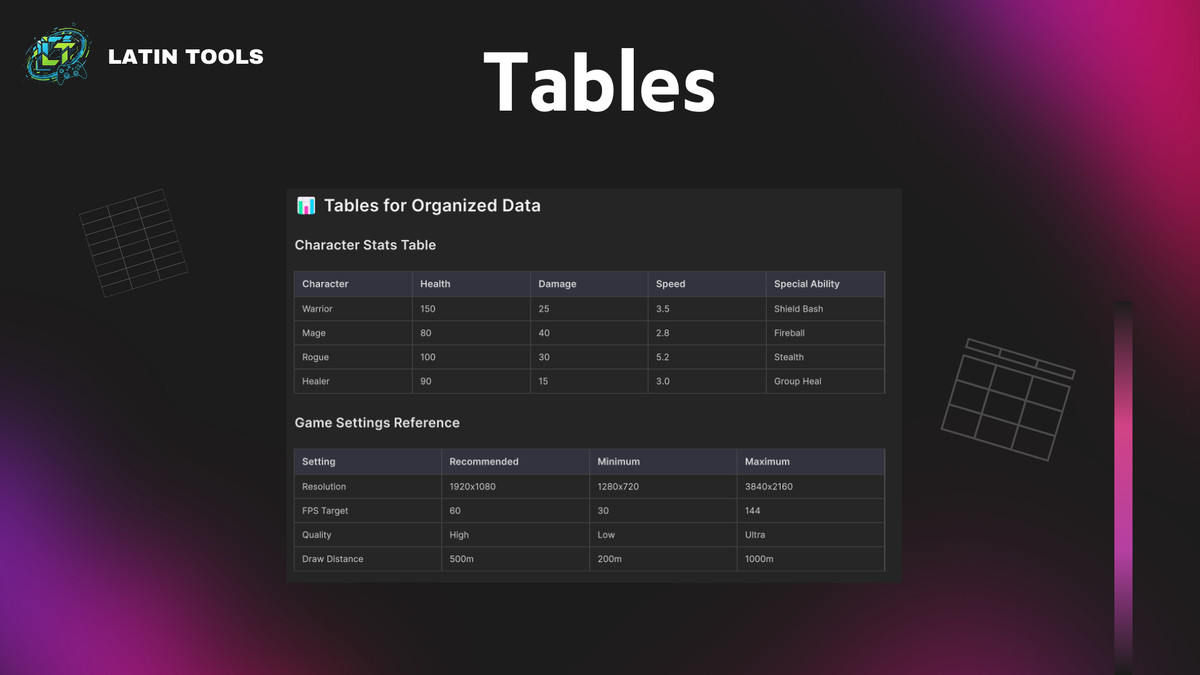Click the FPS Target setting cell
Viewport: 1200px width, 675px height.
(325, 511)
